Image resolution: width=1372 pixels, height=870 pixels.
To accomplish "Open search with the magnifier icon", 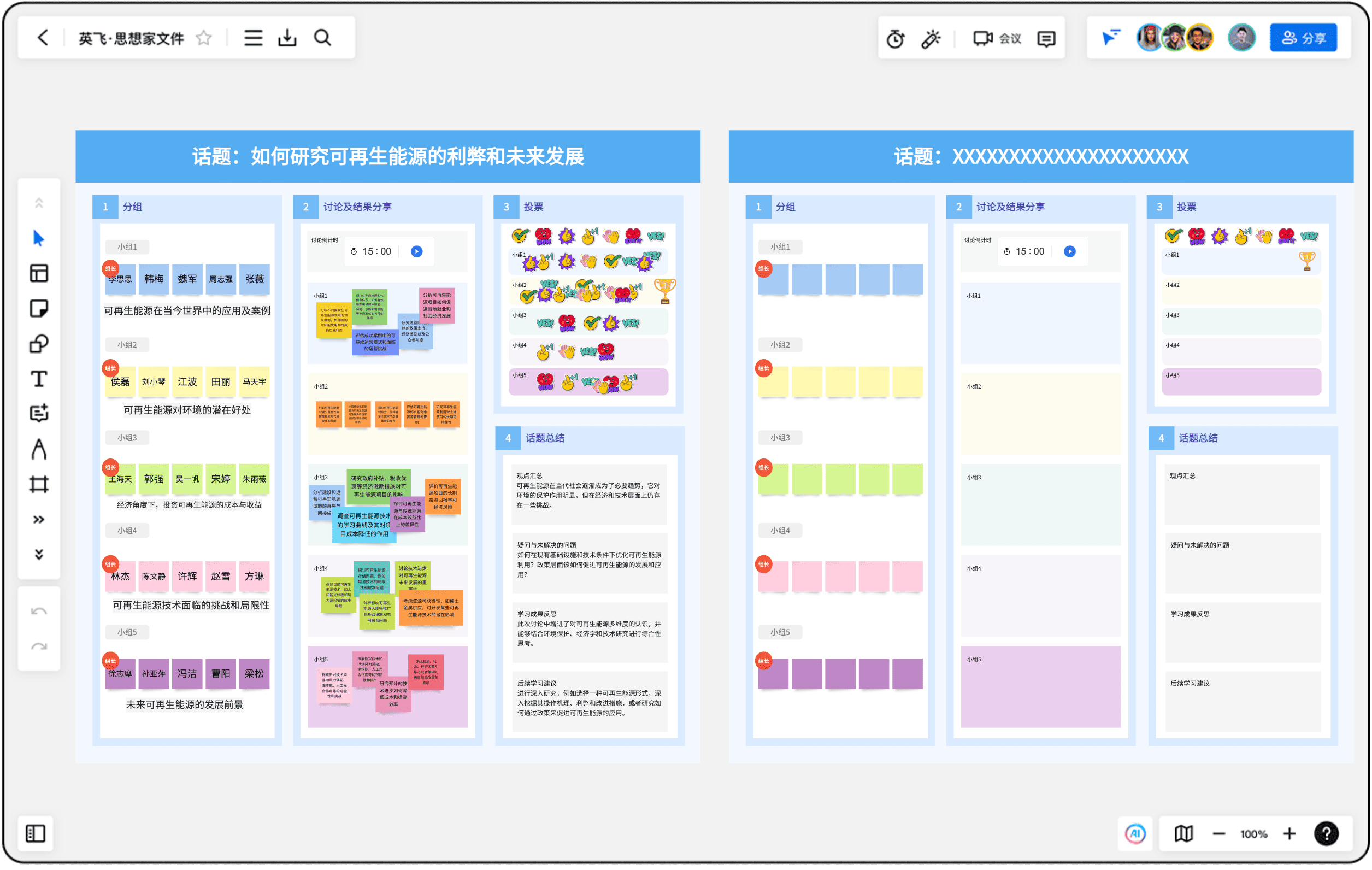I will click(x=323, y=38).
